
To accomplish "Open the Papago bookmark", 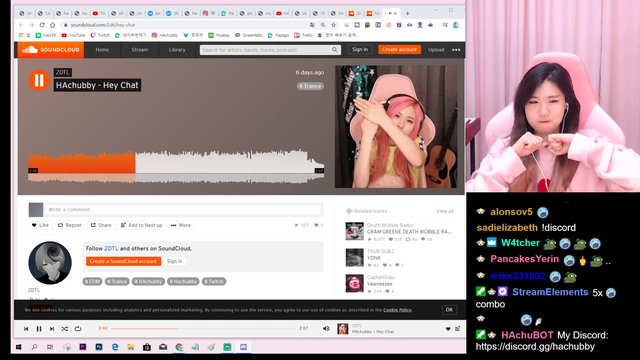I will pos(278,35).
